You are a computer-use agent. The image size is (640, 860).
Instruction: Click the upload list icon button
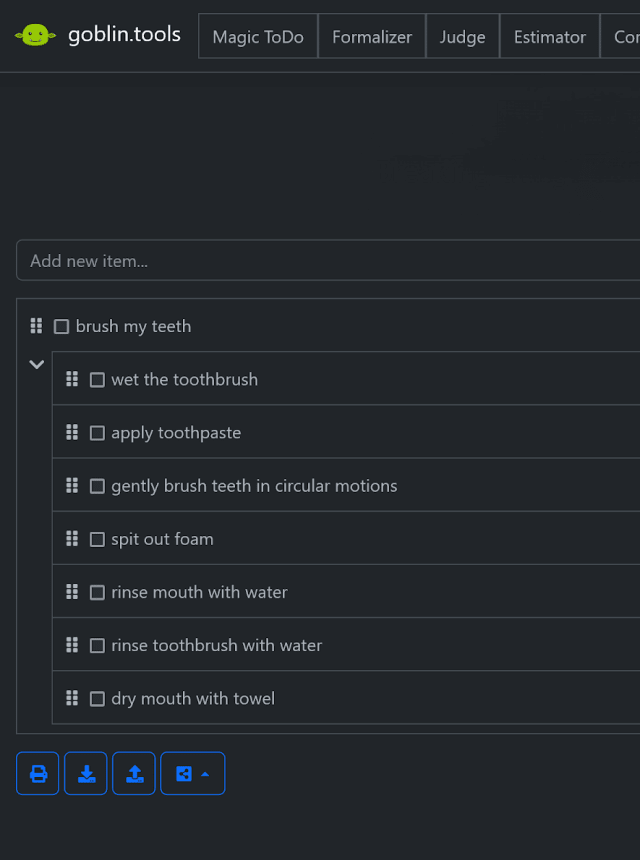tap(134, 773)
